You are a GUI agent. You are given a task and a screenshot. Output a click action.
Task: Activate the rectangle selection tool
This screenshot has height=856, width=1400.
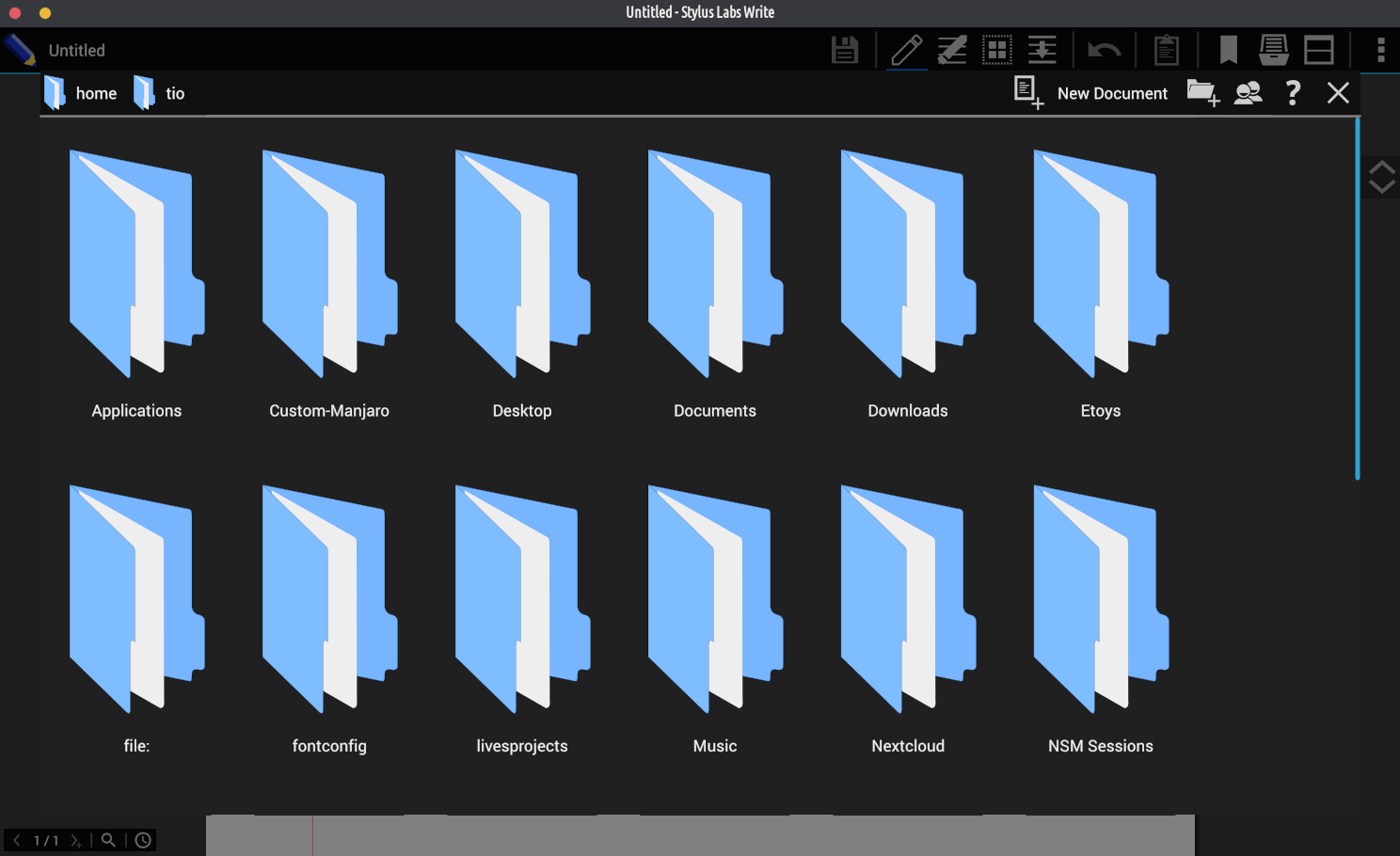pyautogui.click(x=997, y=50)
